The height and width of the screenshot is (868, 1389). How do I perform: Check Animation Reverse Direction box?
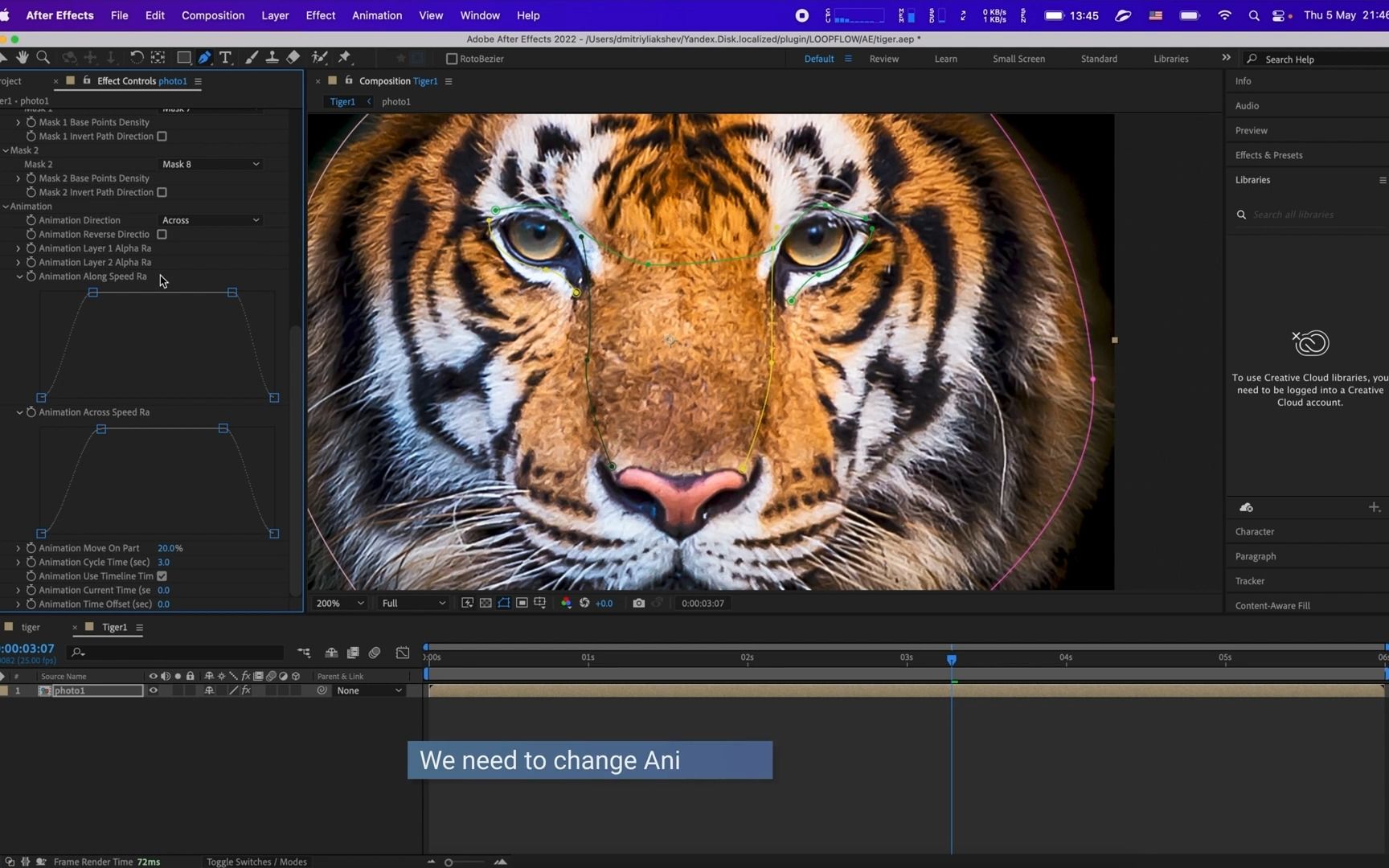(x=162, y=235)
